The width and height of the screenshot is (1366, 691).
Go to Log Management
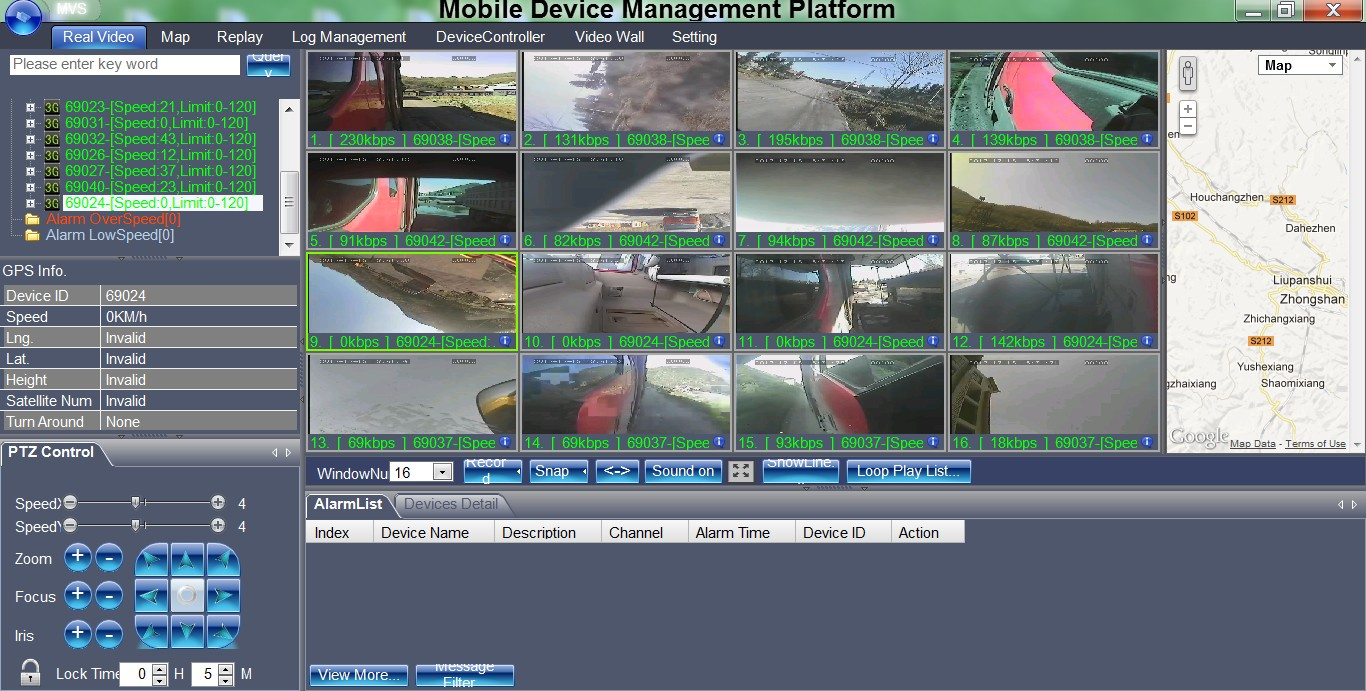click(x=349, y=37)
